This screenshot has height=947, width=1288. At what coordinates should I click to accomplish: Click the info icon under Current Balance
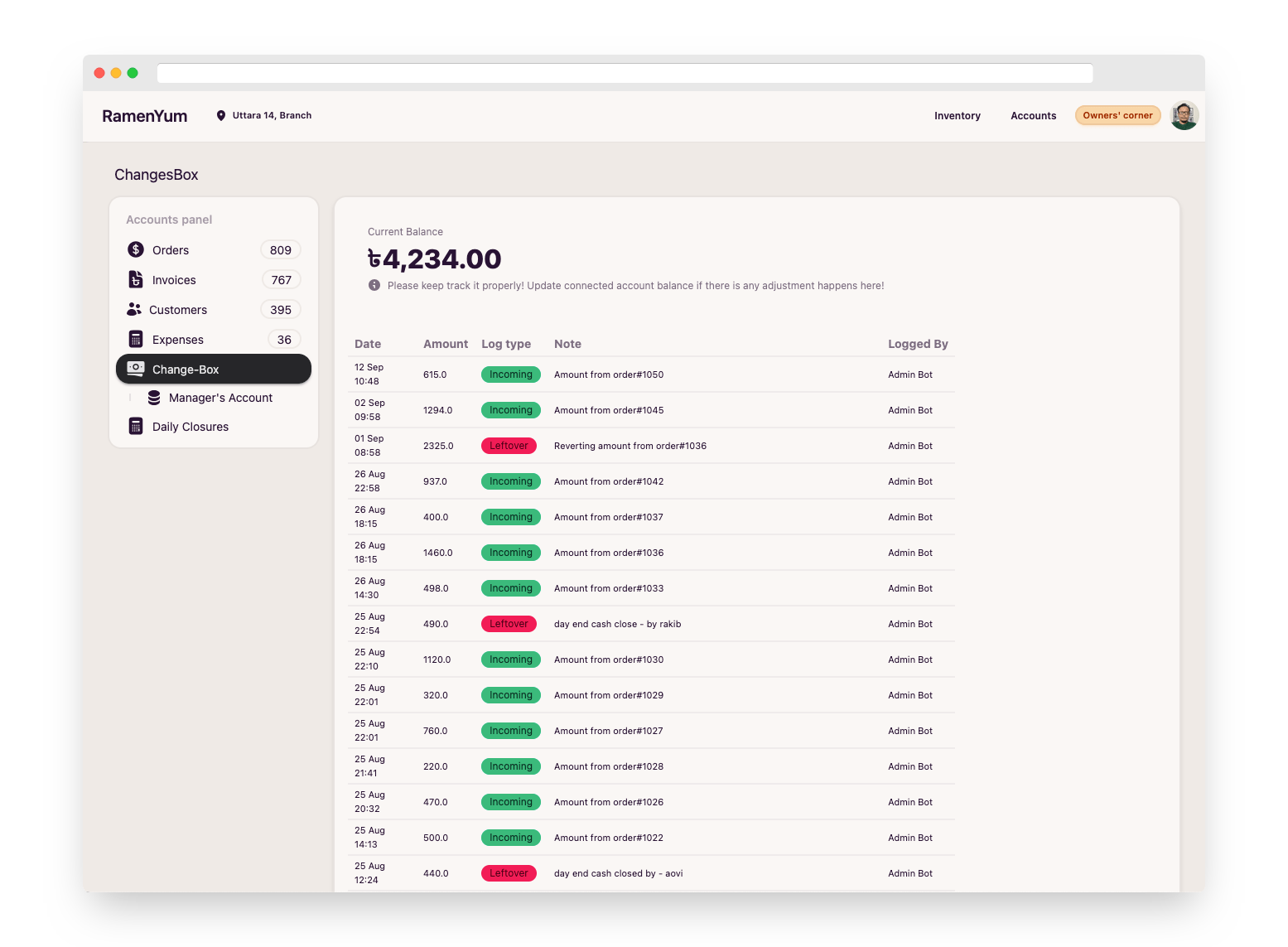click(x=373, y=286)
